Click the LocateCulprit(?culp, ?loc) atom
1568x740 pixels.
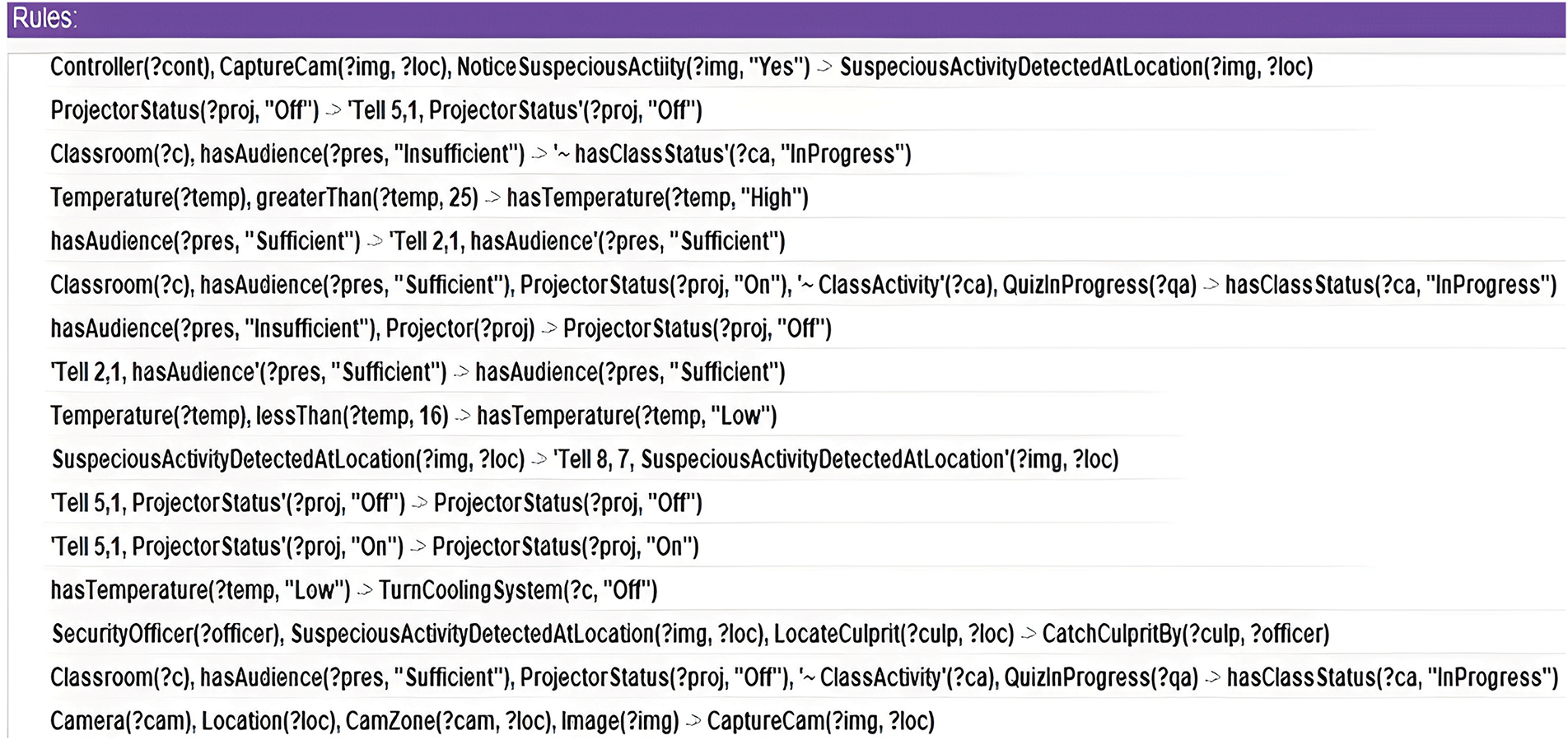[x=894, y=634]
